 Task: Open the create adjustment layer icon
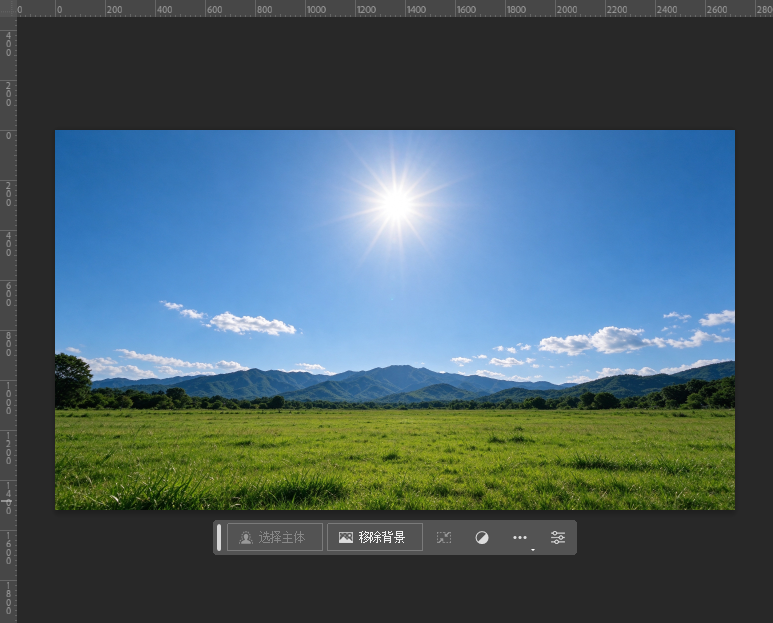[x=482, y=537]
